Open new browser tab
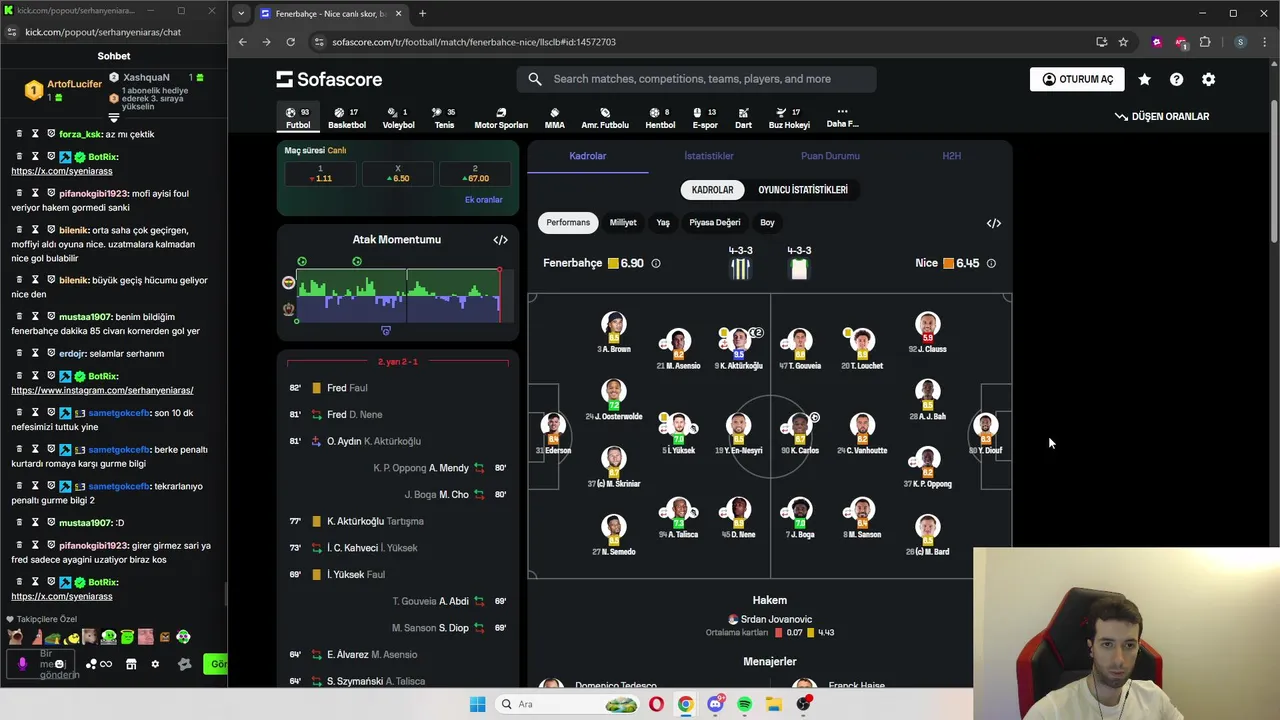The height and width of the screenshot is (720, 1280). click(x=422, y=14)
